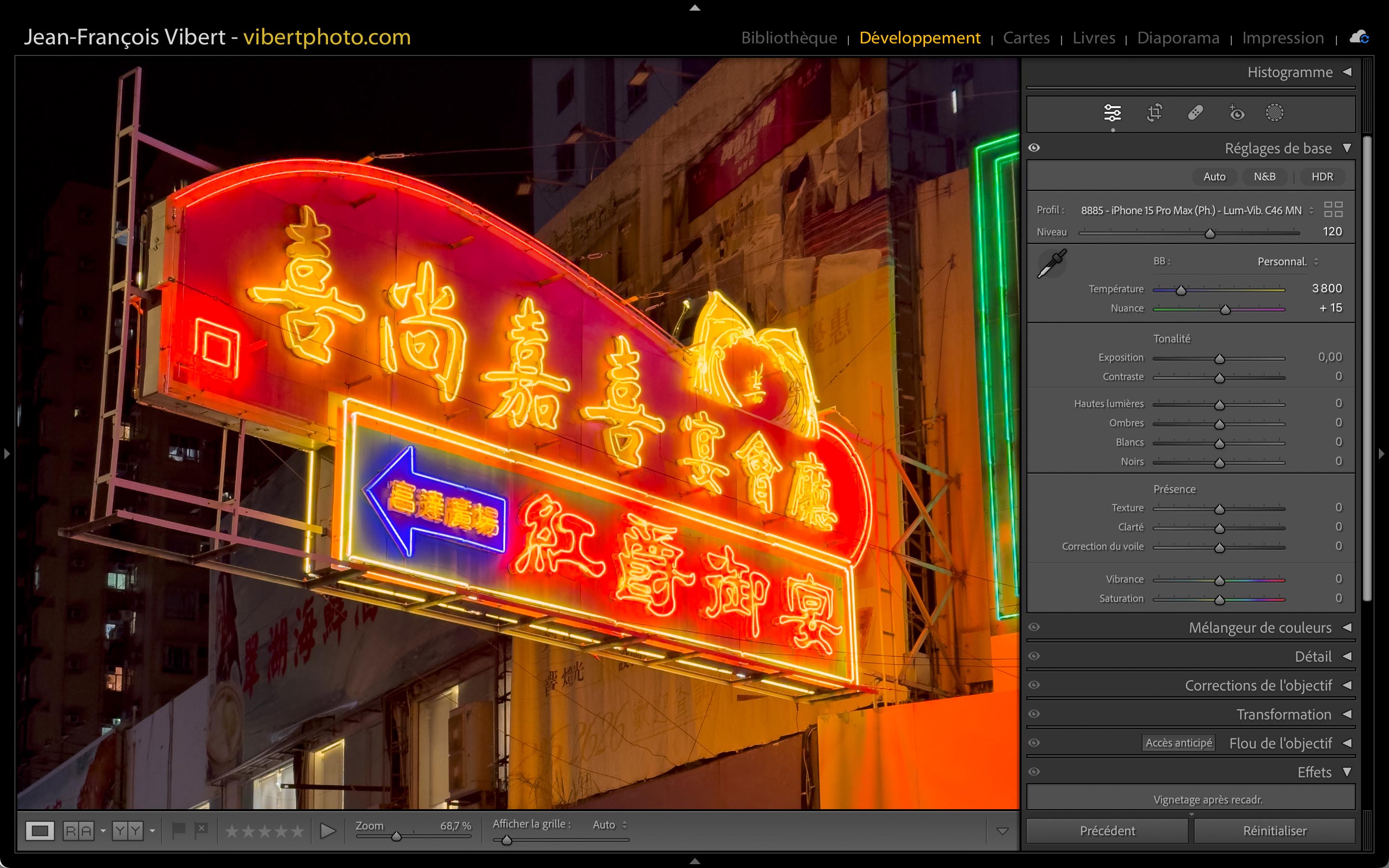The height and width of the screenshot is (868, 1389).
Task: Disable the Détail panel eye switch
Action: pyautogui.click(x=1035, y=656)
